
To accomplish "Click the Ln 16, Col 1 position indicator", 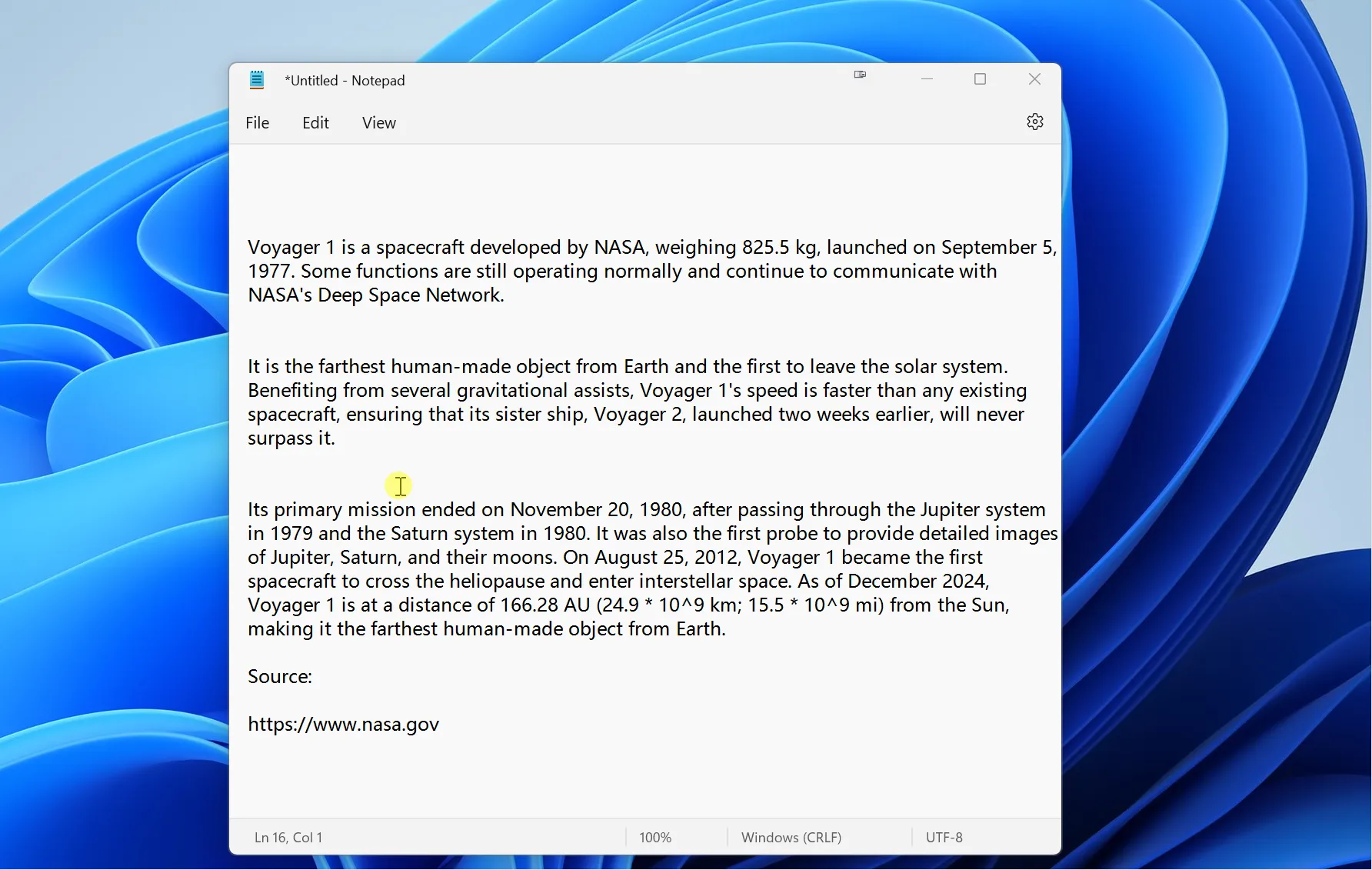I will click(x=288, y=838).
